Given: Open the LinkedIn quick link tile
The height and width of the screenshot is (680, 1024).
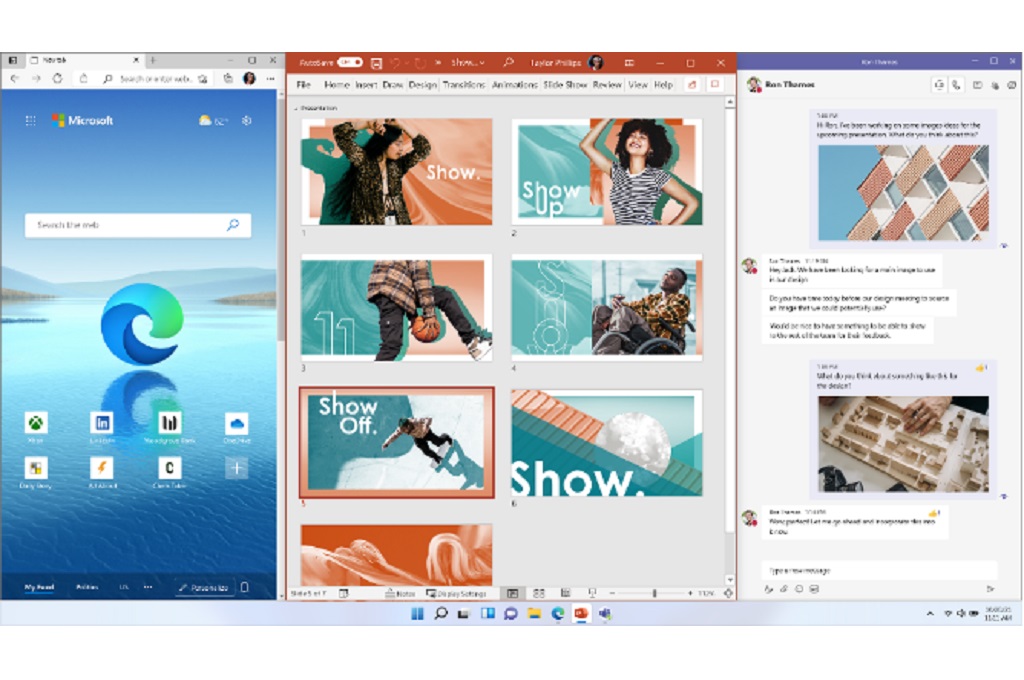Looking at the screenshot, I should 102,422.
